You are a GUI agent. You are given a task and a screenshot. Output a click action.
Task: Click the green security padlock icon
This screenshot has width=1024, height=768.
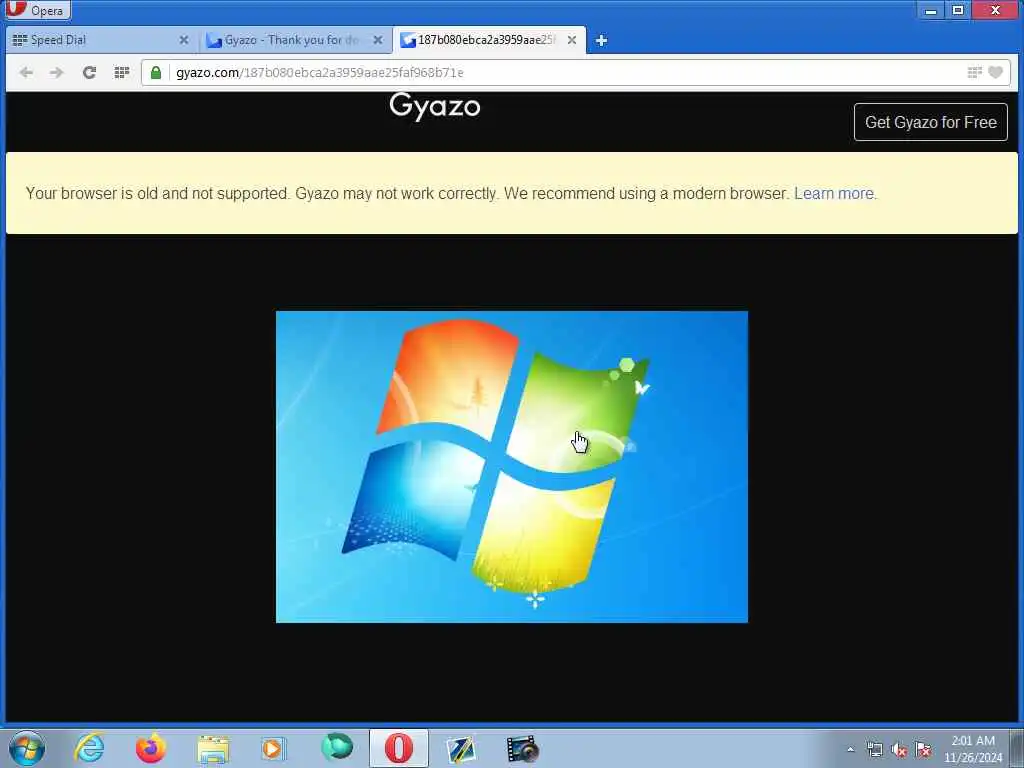[156, 72]
